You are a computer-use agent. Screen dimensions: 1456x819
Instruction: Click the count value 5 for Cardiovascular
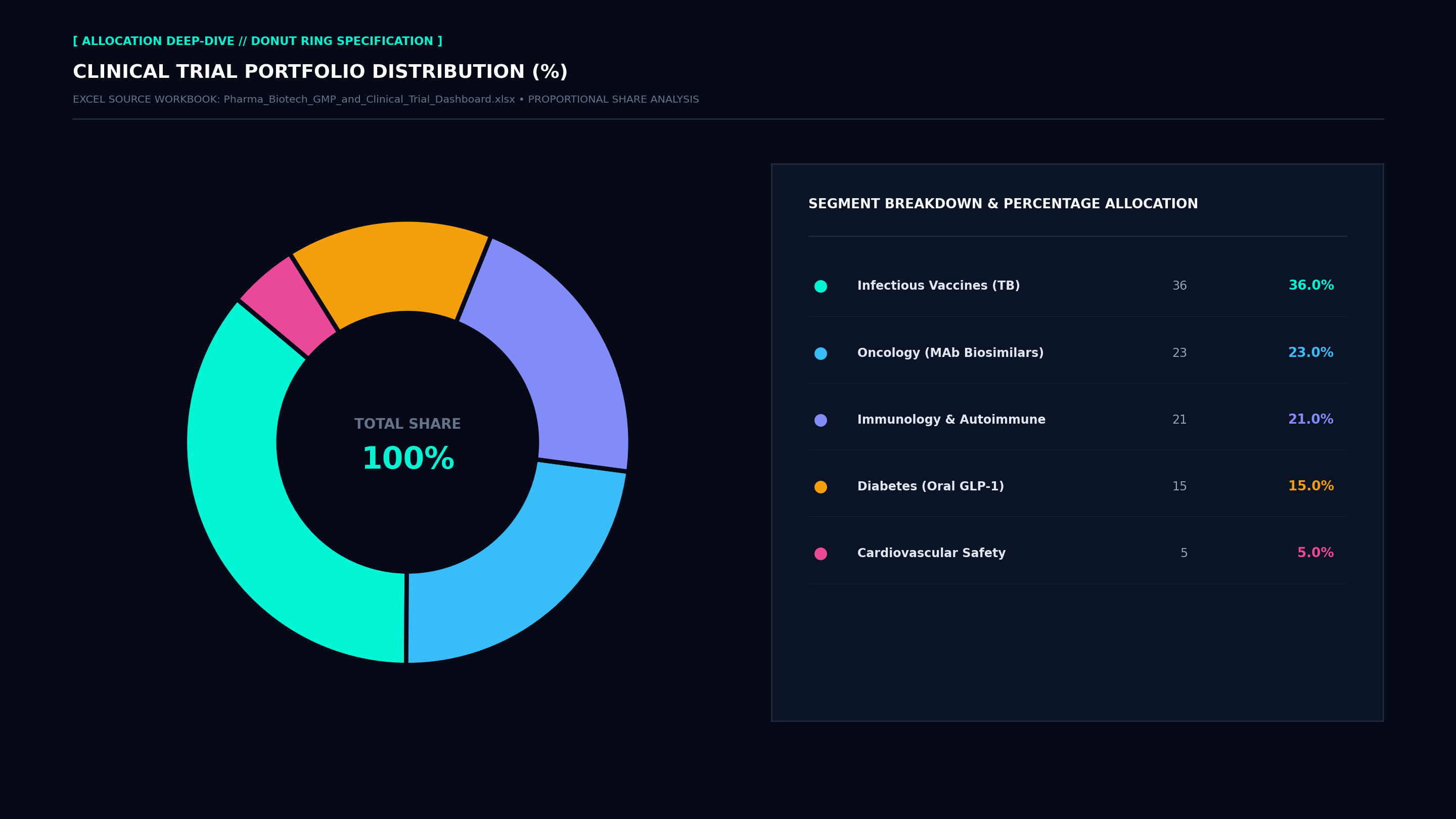coord(1184,554)
